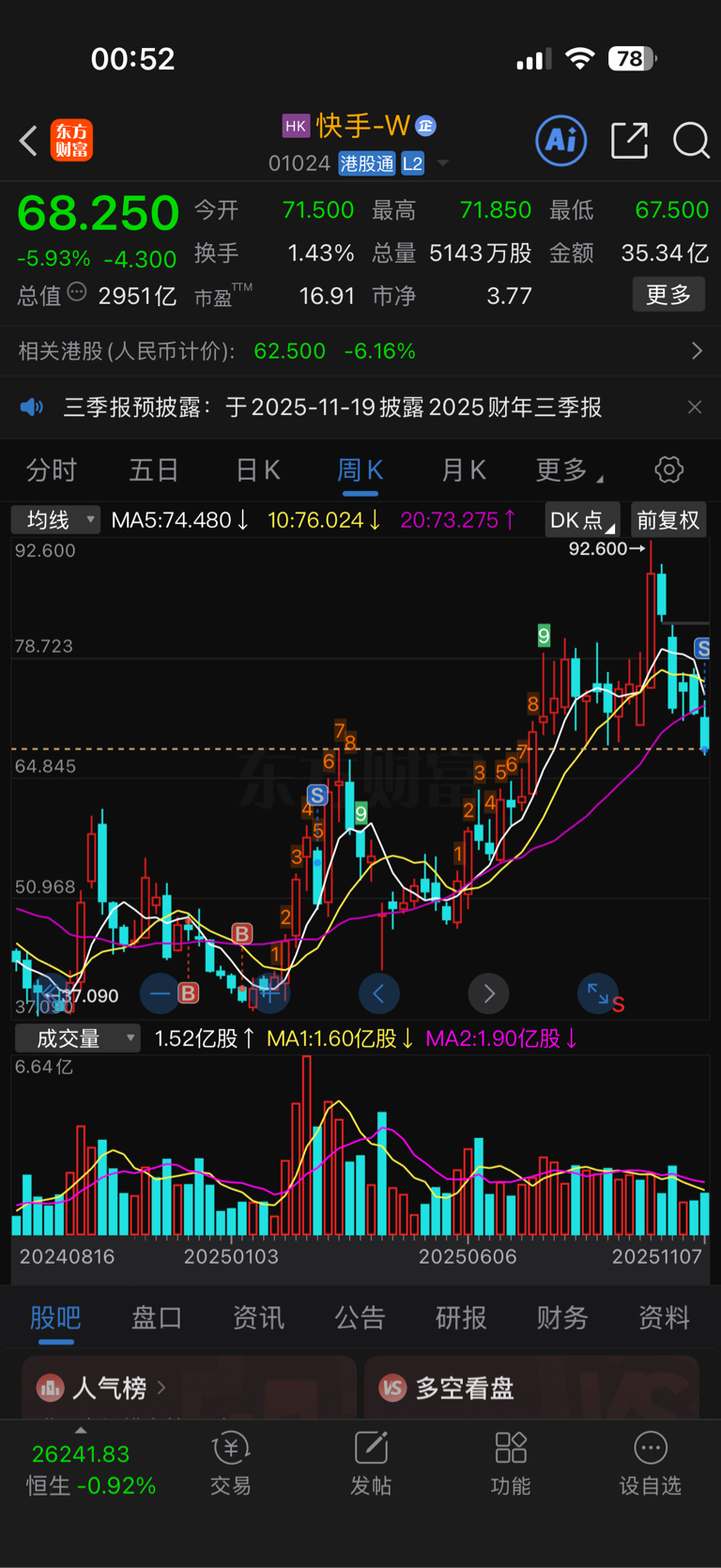
Task: Tap the 快手-W stock title
Action: coord(363,126)
